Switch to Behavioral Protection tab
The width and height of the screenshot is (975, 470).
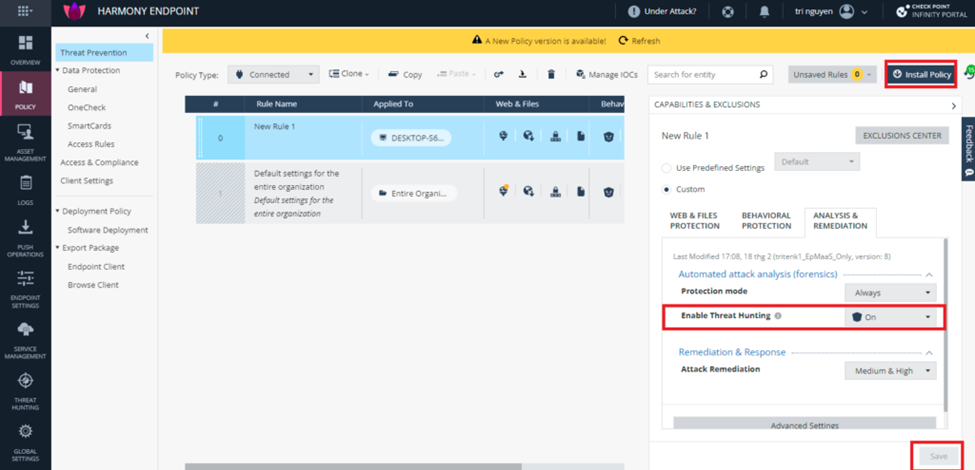click(766, 221)
